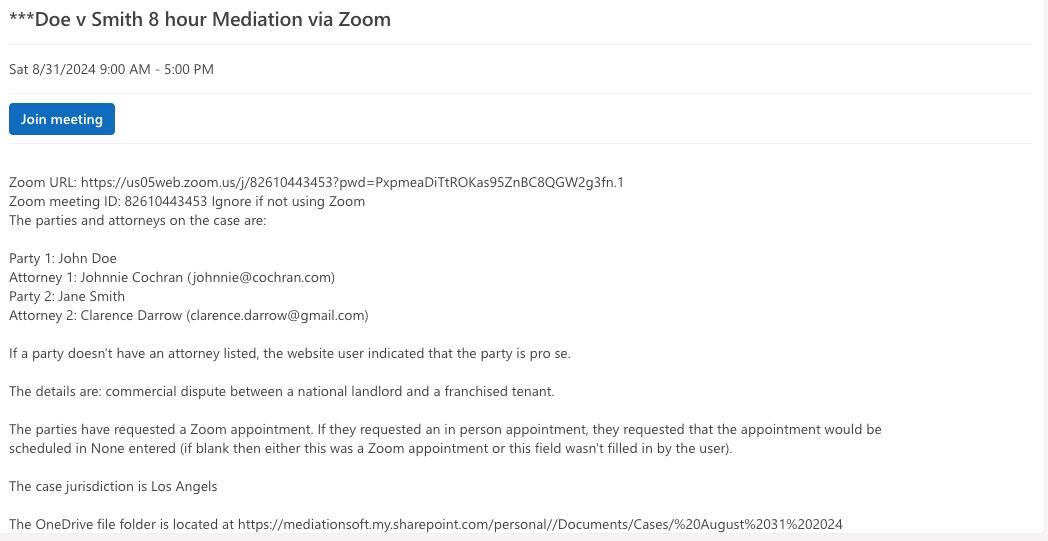
Task: Open the Zoom URL link
Action: click(351, 182)
